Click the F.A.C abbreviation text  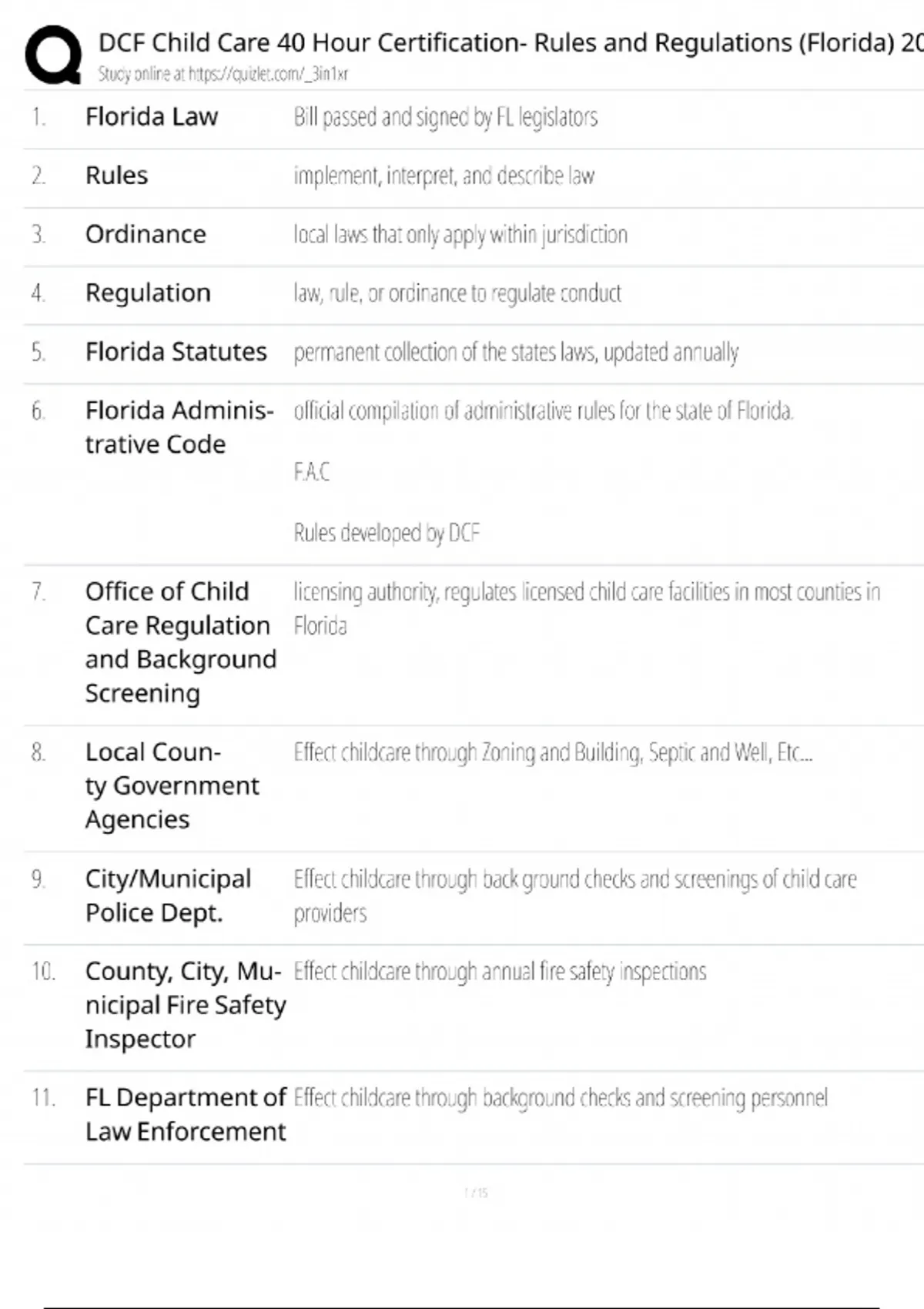click(311, 471)
